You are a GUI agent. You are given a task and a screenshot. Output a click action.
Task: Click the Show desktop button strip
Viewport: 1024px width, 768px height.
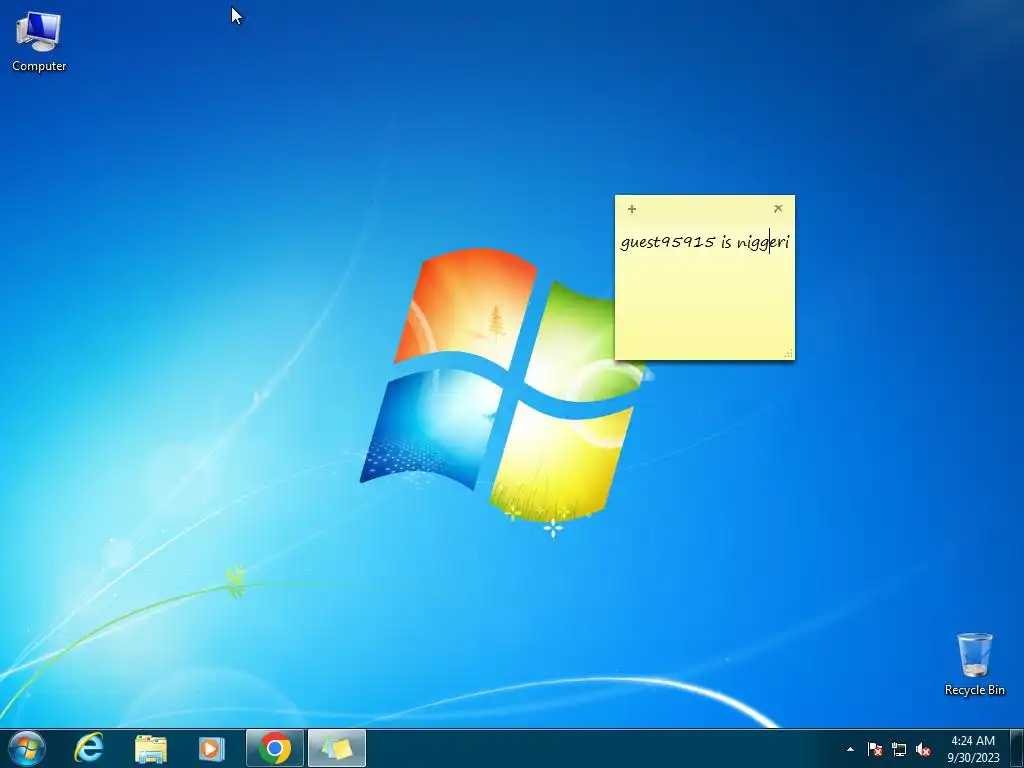coord(1016,748)
